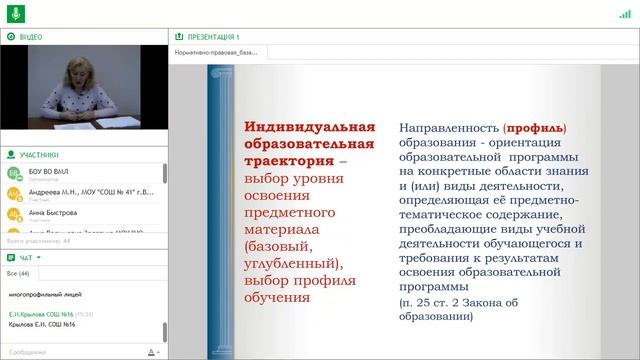Click the Презентация 1 share icon
Viewport: 640px width, 360px height.
pos(179,37)
